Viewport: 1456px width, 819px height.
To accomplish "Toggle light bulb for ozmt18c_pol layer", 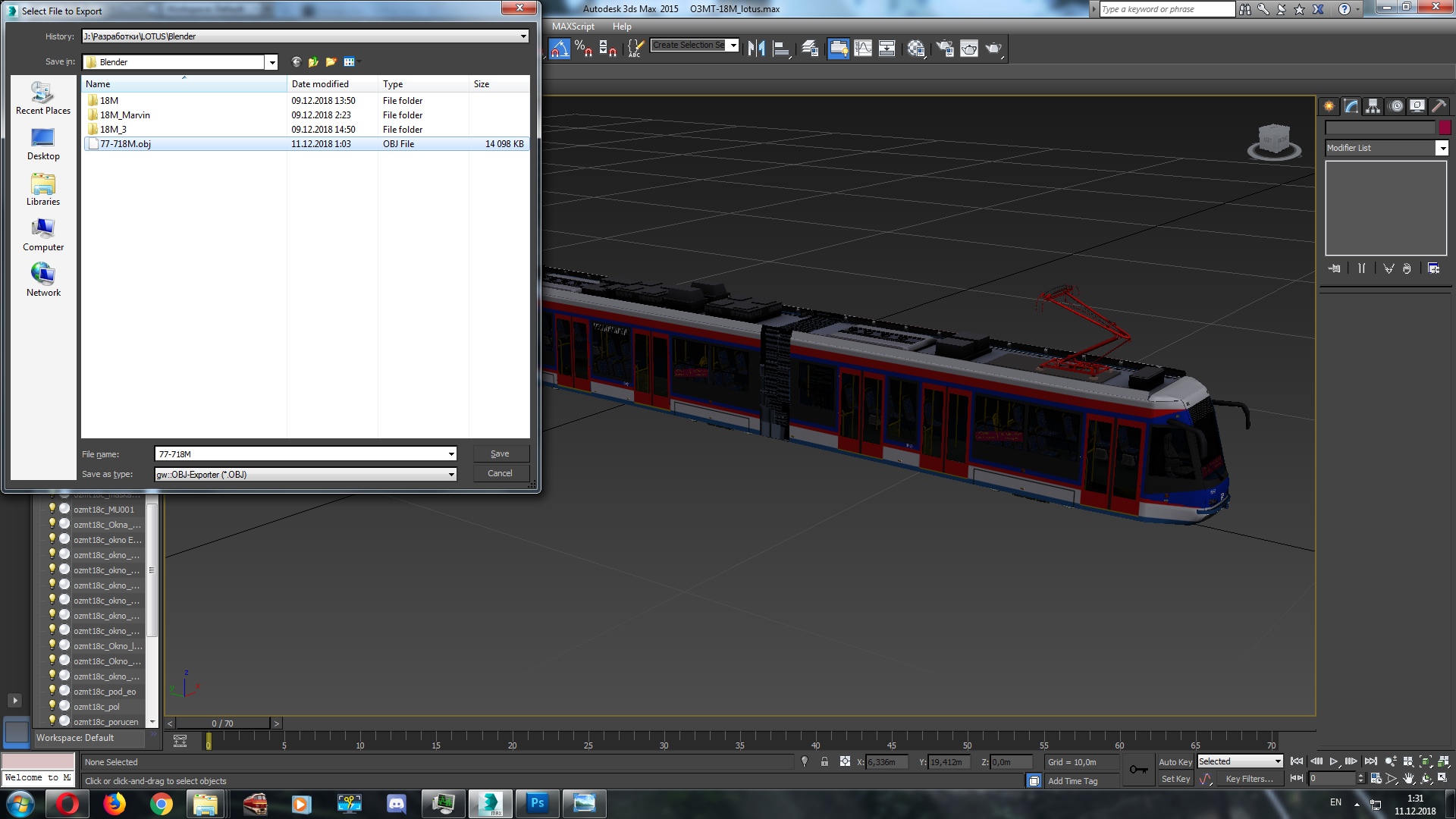I will [x=52, y=706].
